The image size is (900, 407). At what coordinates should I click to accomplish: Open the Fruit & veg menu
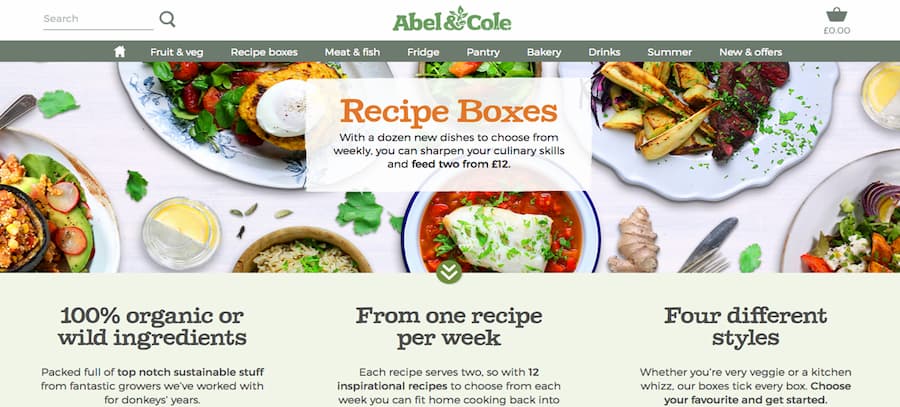pos(177,52)
